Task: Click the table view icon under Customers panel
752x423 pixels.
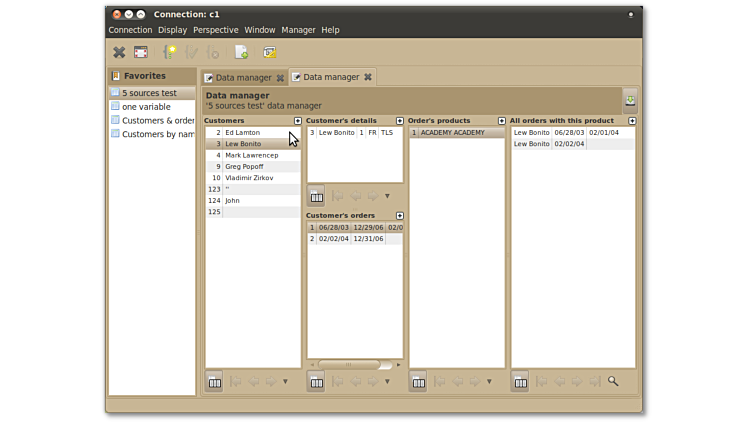Action: click(214, 381)
